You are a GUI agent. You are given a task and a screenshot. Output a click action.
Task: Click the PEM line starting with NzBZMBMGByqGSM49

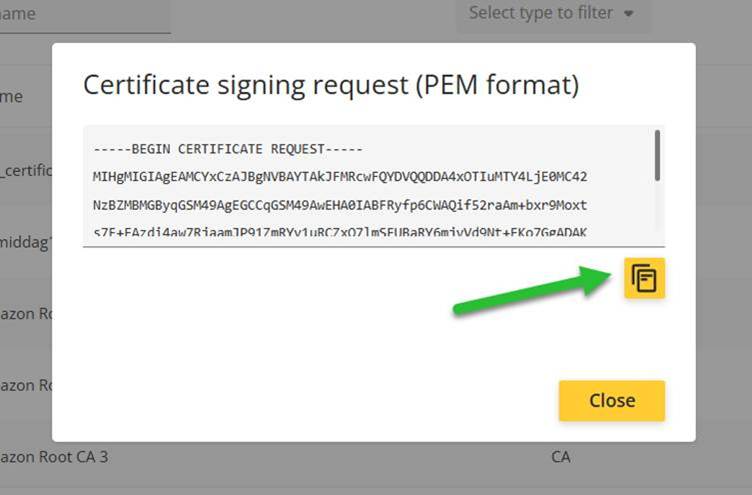coord(340,205)
